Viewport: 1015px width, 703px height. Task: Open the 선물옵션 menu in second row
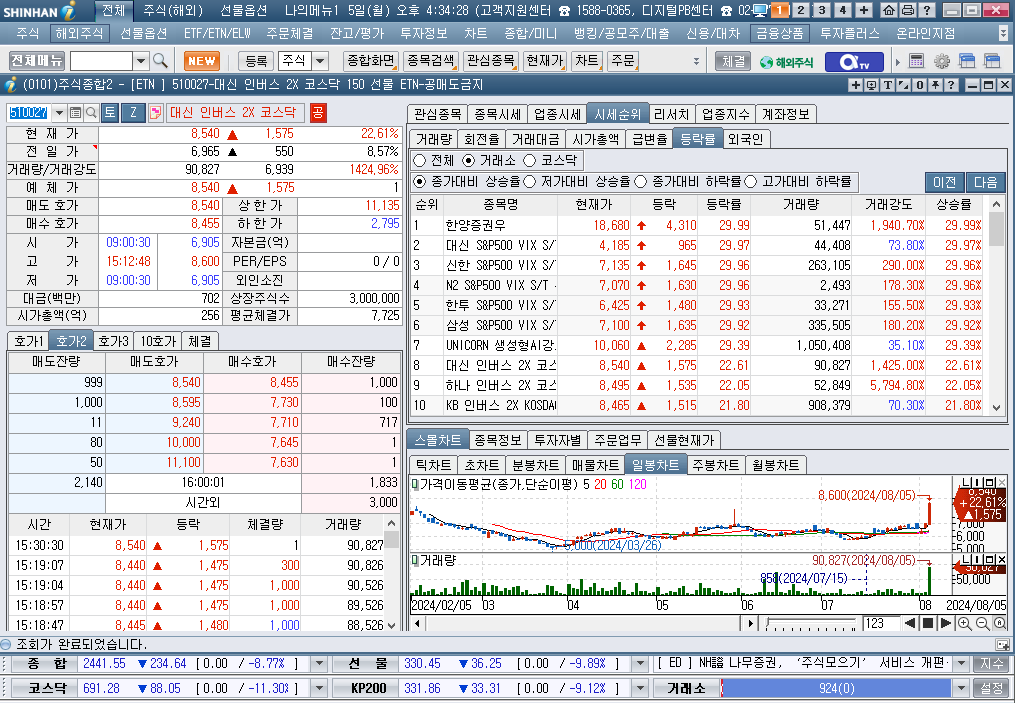pos(144,34)
